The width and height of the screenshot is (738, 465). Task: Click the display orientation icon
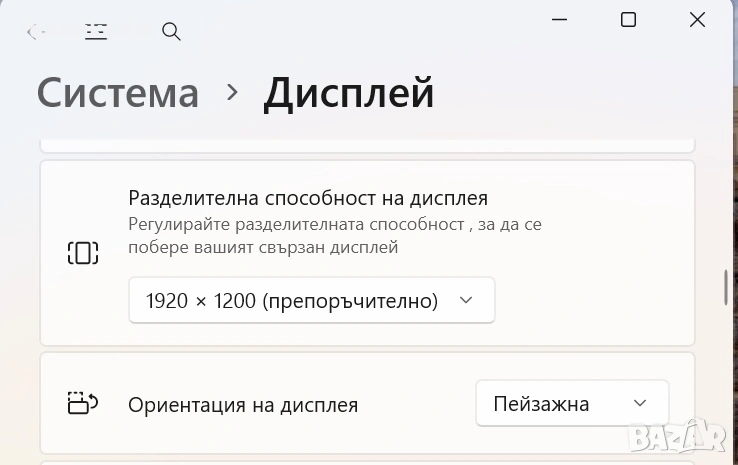coord(83,403)
